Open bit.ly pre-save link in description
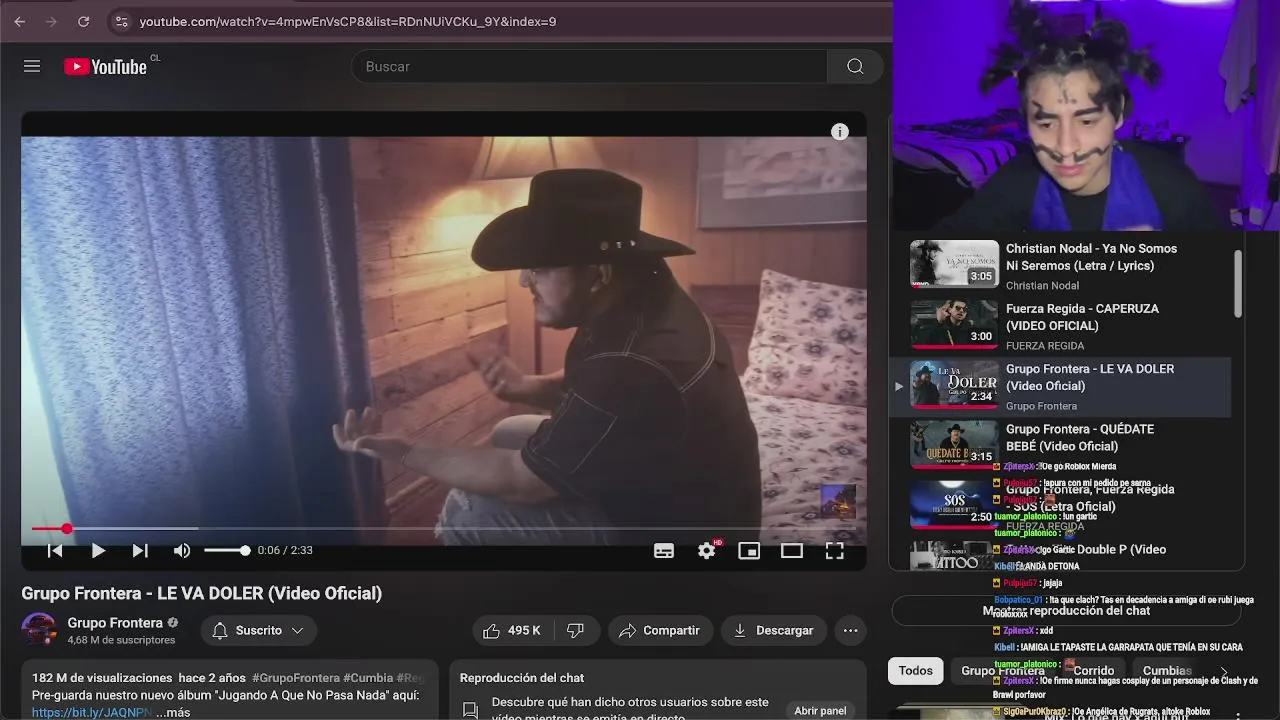1280x720 pixels. click(x=92, y=712)
